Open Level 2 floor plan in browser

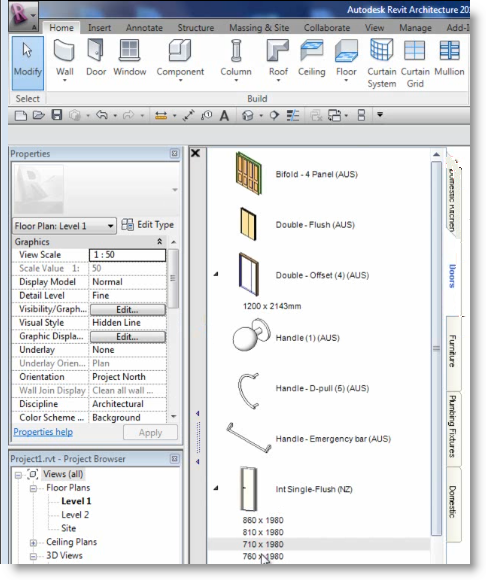(x=75, y=515)
